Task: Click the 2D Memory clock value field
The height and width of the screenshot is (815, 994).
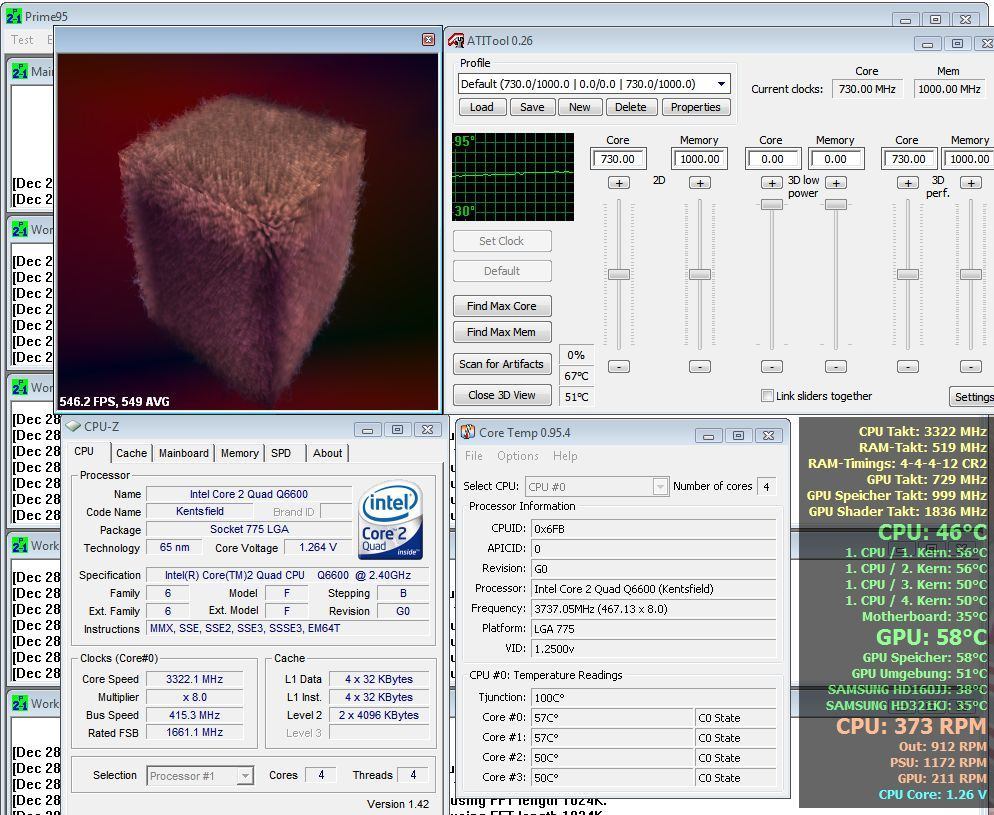Action: coord(700,159)
